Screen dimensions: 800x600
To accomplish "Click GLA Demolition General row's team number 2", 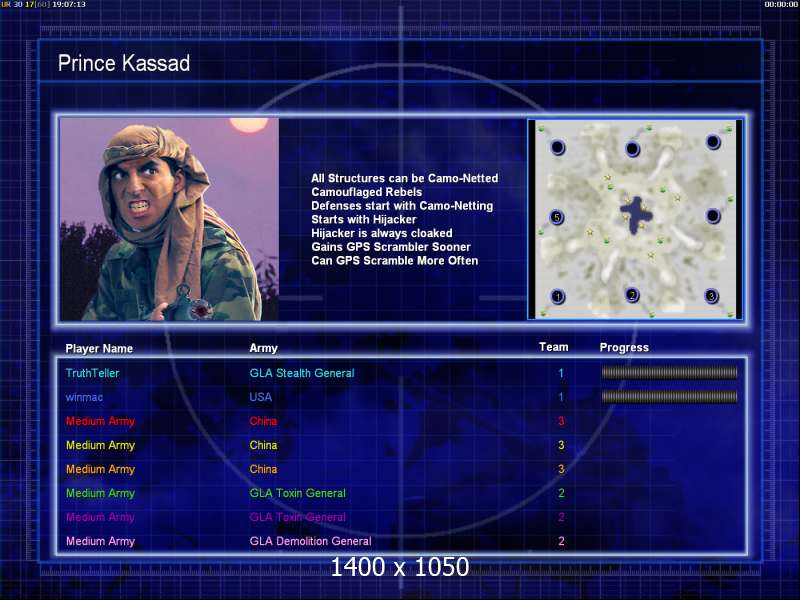I will coord(561,541).
